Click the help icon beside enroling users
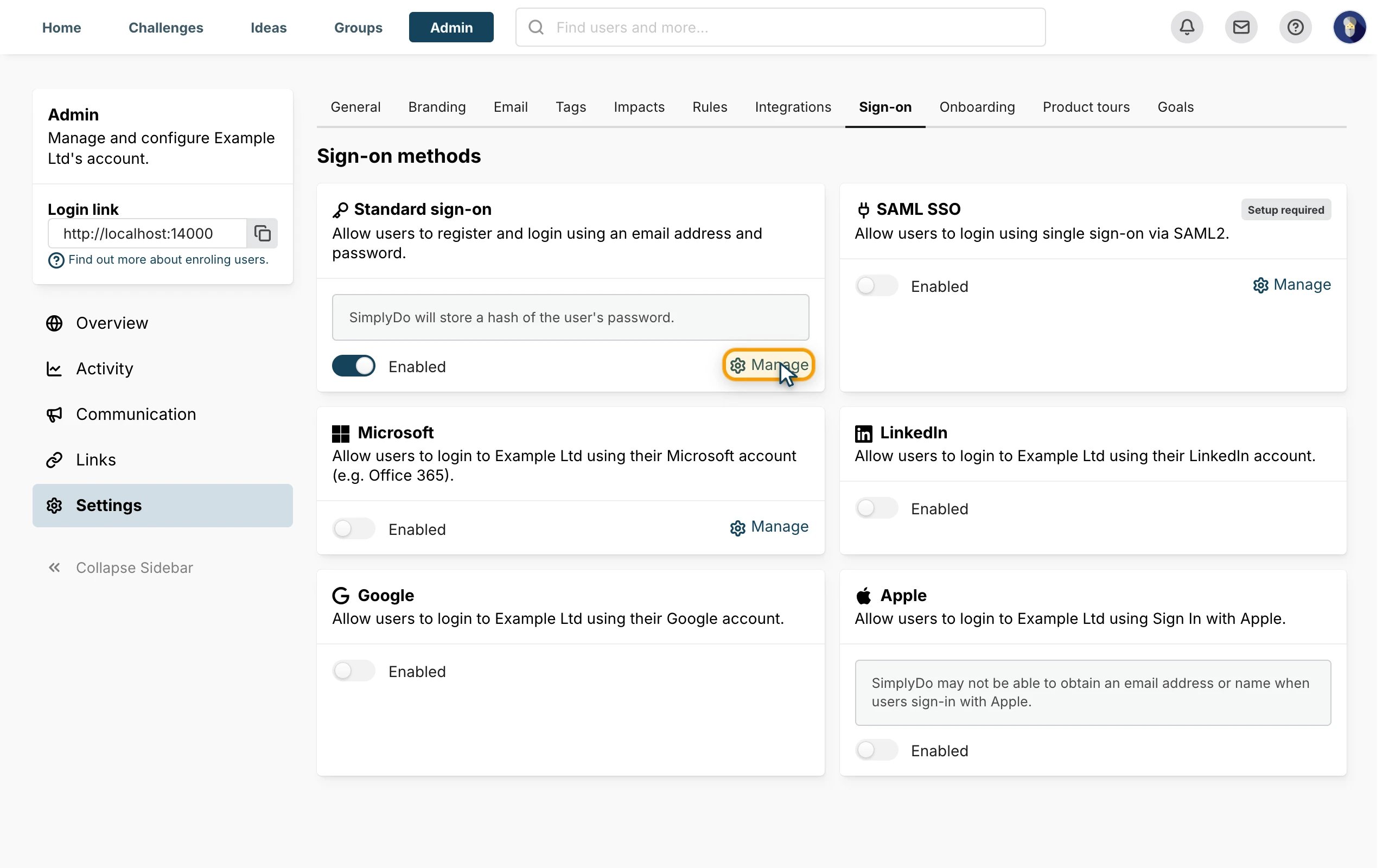The height and width of the screenshot is (868, 1389). (56, 260)
